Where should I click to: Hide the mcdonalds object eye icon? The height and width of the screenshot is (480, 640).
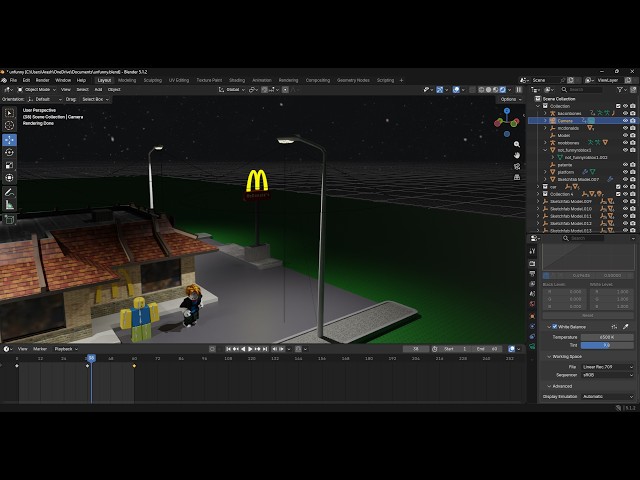pos(625,128)
